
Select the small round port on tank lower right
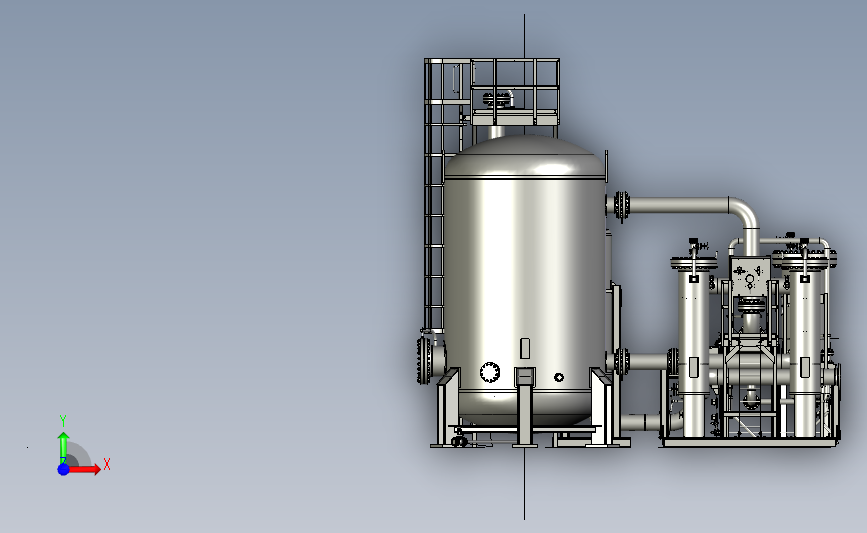coord(559,377)
